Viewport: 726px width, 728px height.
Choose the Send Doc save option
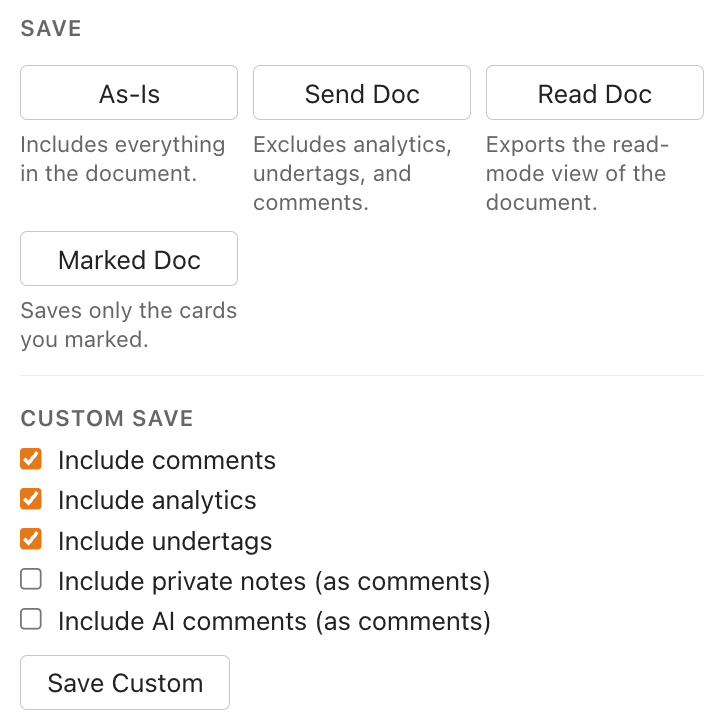tap(362, 92)
